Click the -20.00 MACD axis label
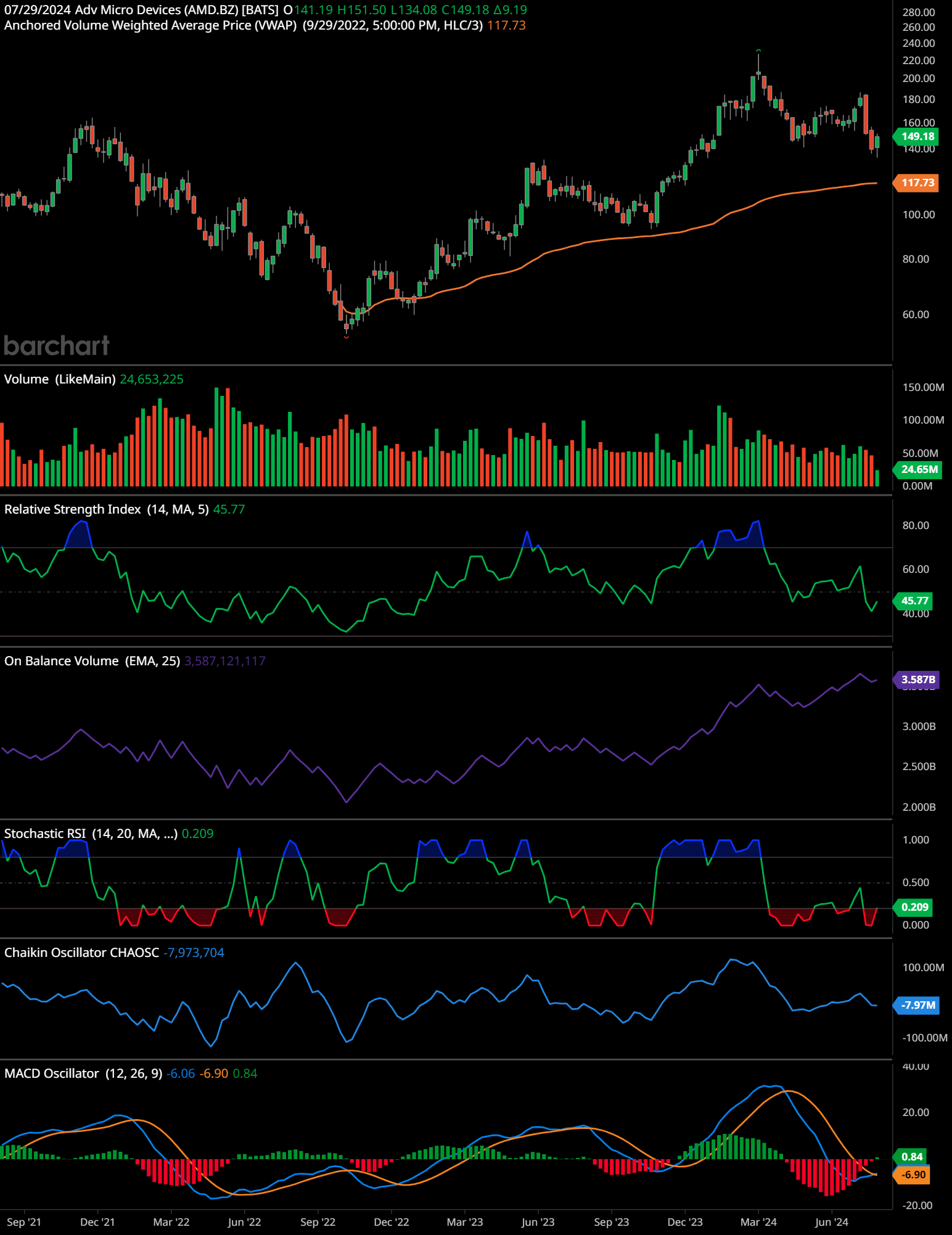This screenshot has width=952, height=1235. 917,1205
